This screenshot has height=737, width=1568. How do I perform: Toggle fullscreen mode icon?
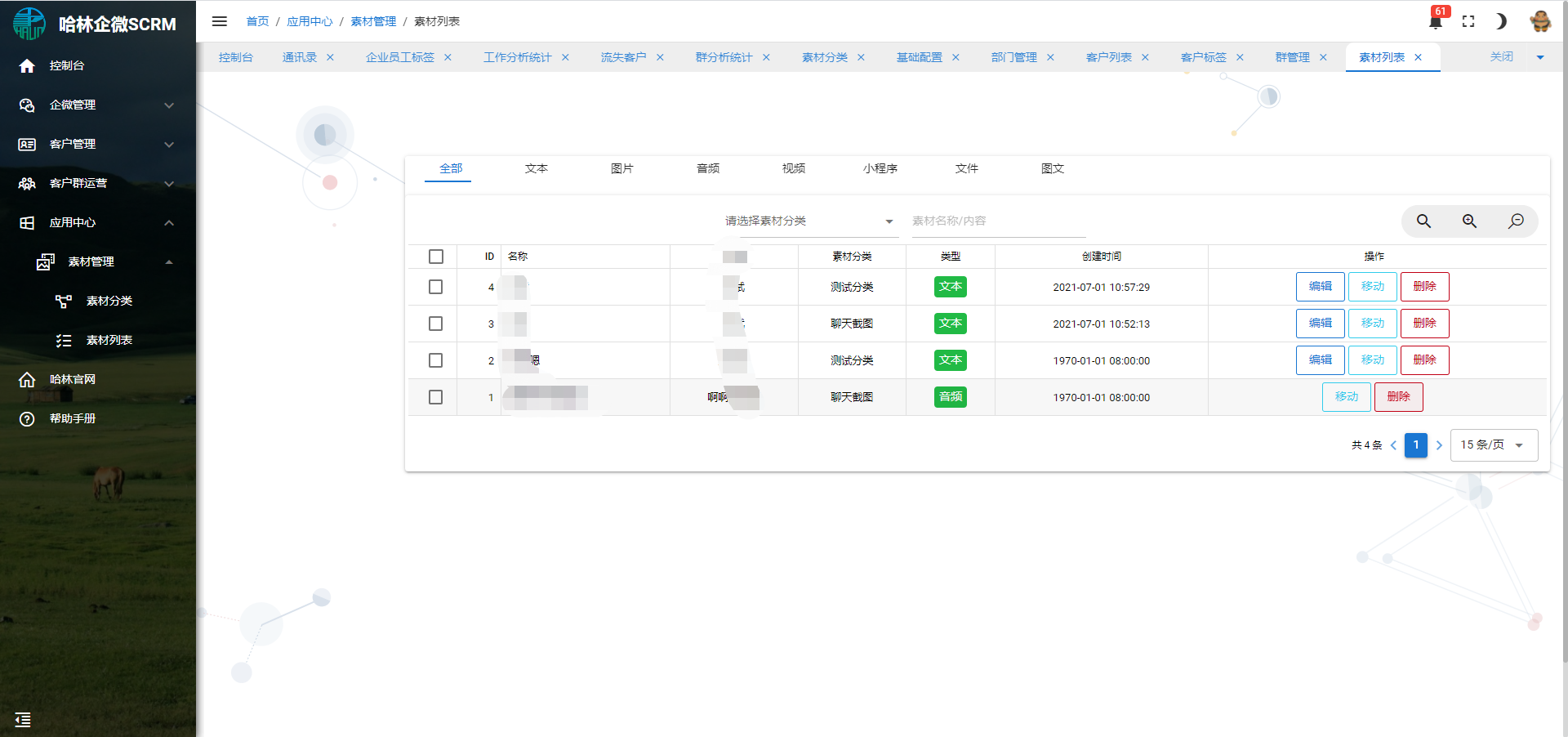coord(1468,22)
